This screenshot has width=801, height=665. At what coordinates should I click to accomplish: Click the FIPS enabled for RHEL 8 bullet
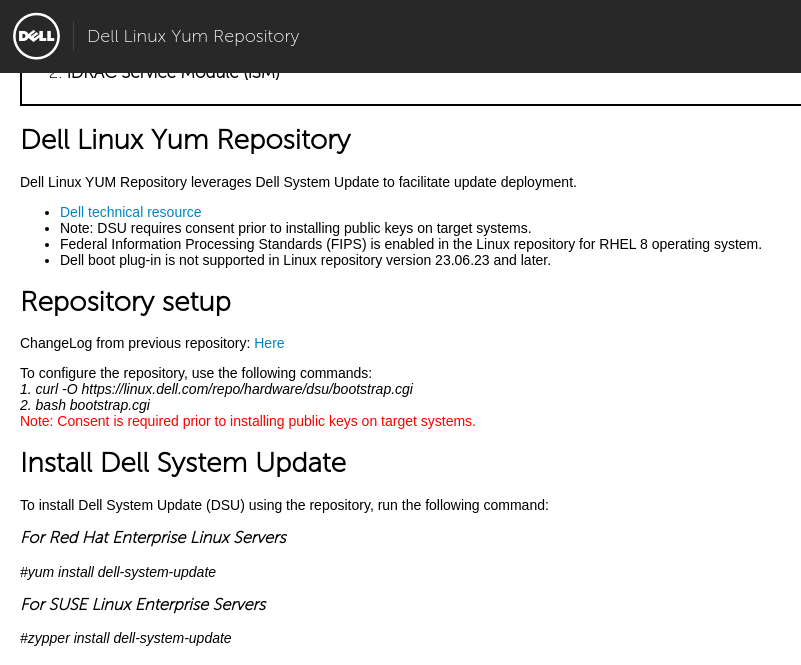pos(411,244)
